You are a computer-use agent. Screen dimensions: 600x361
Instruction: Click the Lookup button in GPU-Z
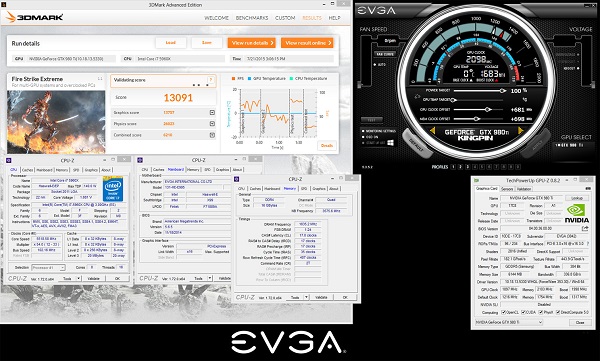click(x=577, y=198)
